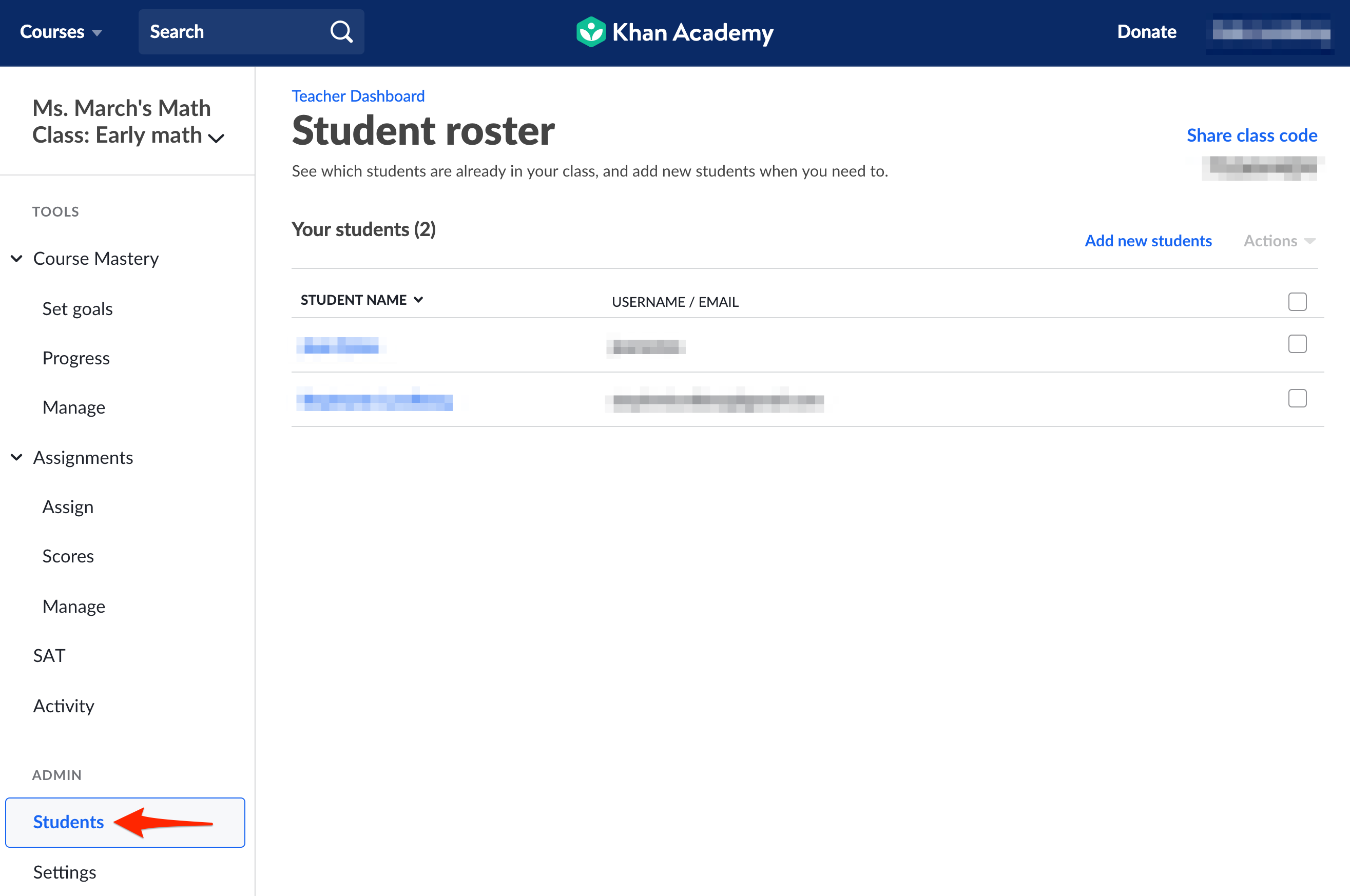Check the first student row checkbox
The height and width of the screenshot is (896, 1350).
point(1298,344)
